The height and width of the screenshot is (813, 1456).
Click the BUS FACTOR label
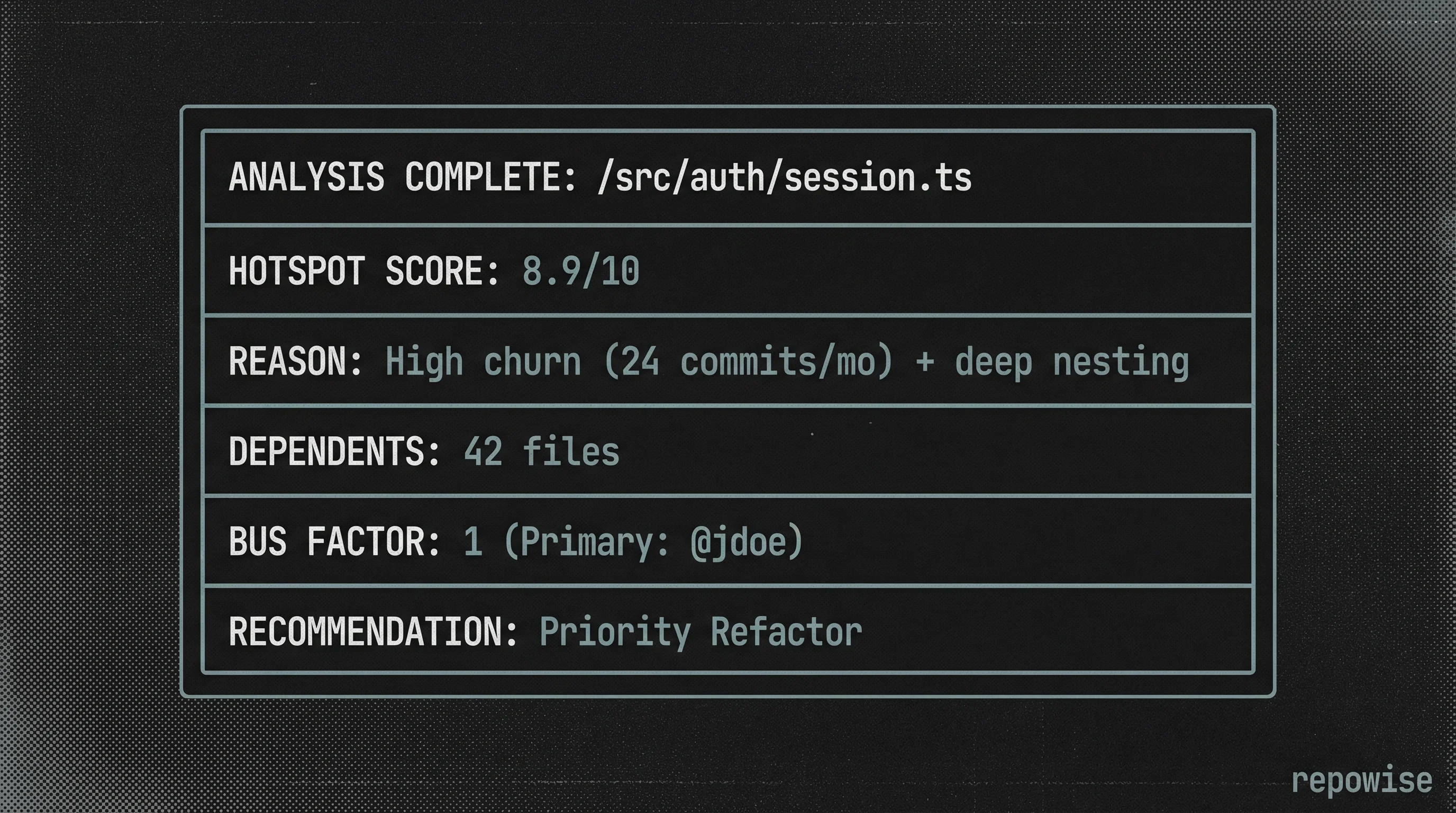point(334,541)
